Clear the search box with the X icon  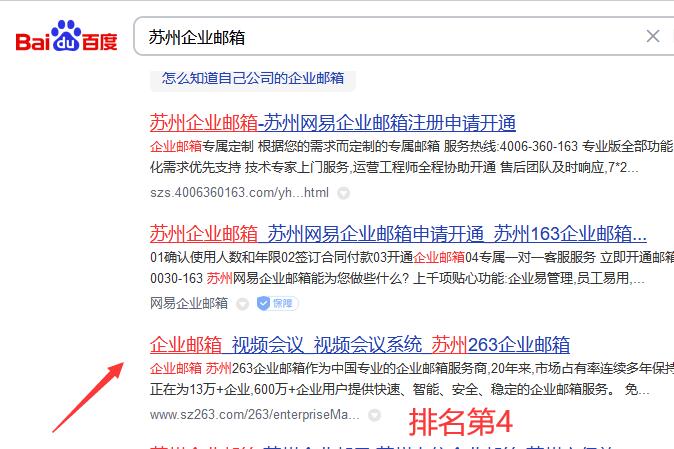pyautogui.click(x=653, y=36)
